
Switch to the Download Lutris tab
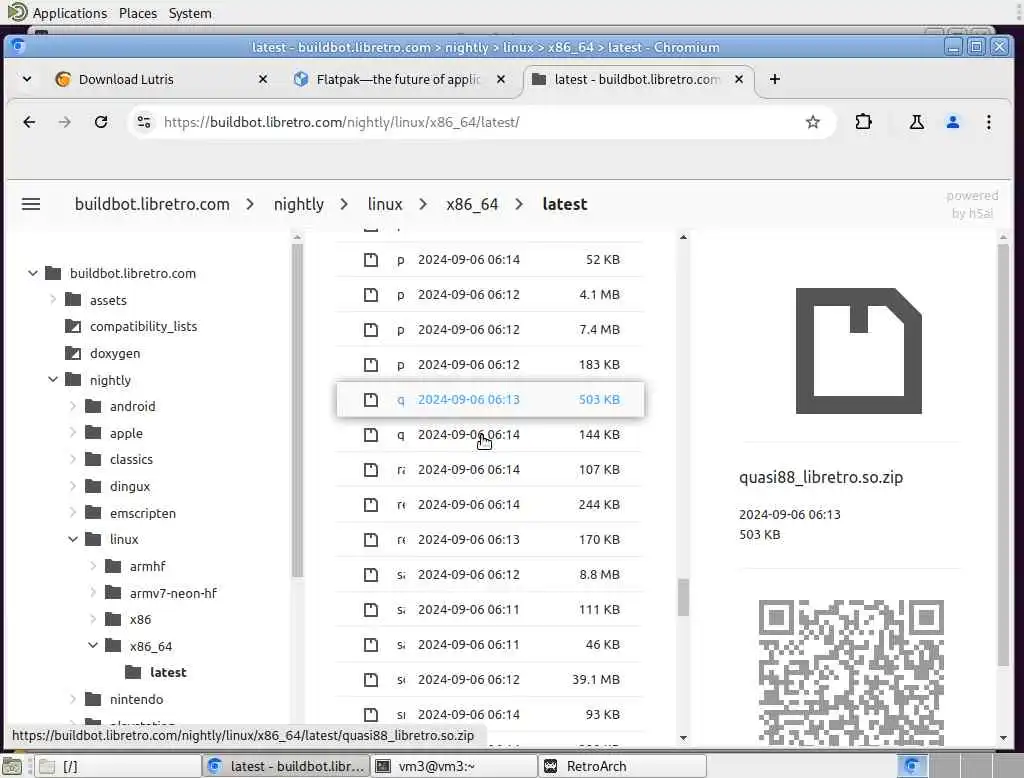161,79
